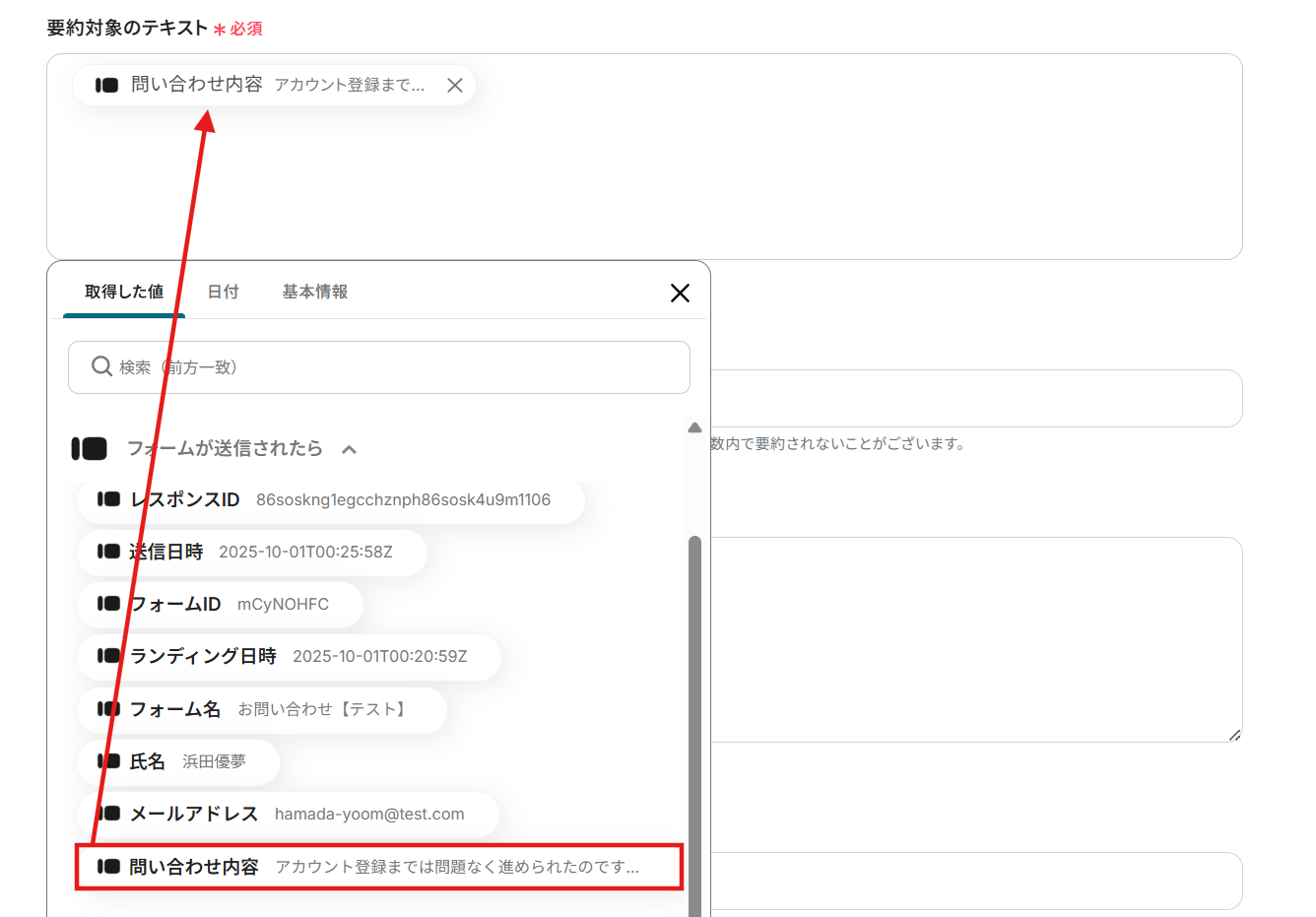Insert the ランディング日時 value
Screen dimensions: 1316x917
[290, 656]
